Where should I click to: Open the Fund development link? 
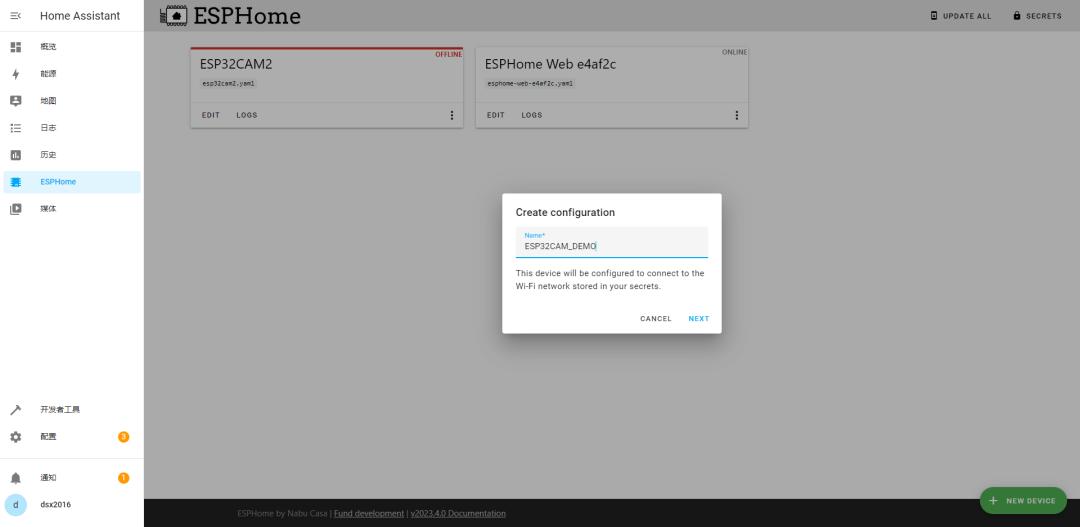click(x=369, y=513)
